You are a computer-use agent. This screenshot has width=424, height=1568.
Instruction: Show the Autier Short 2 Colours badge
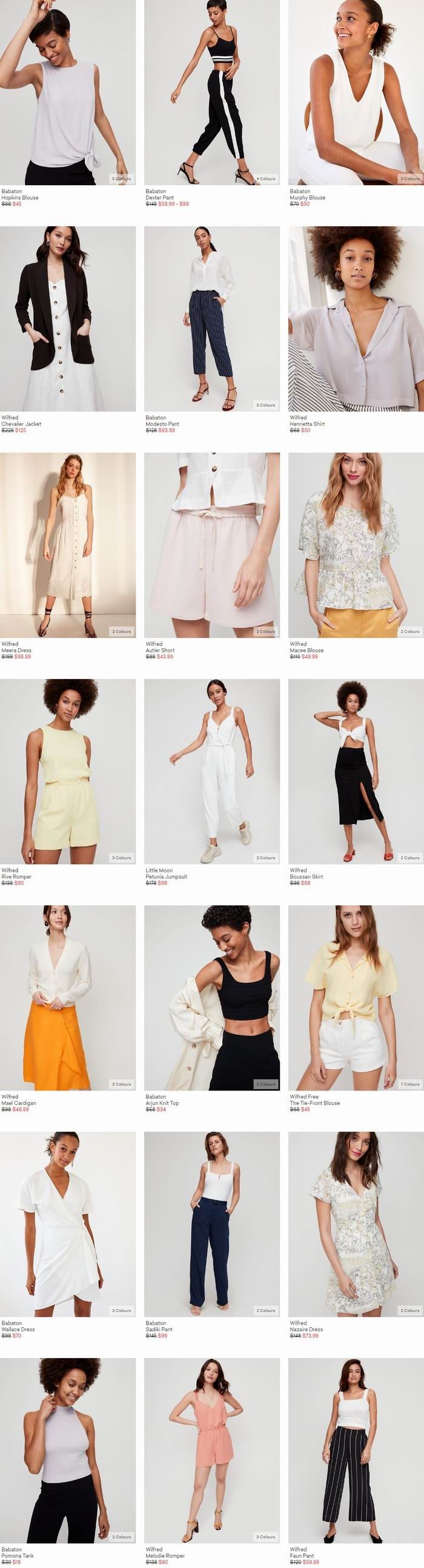(266, 631)
